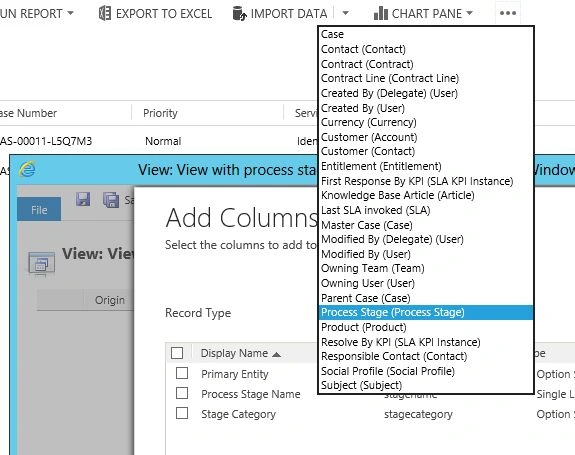The image size is (575, 455).
Task: Toggle the select-all checkbox beside Display Name
Action: (x=177, y=353)
